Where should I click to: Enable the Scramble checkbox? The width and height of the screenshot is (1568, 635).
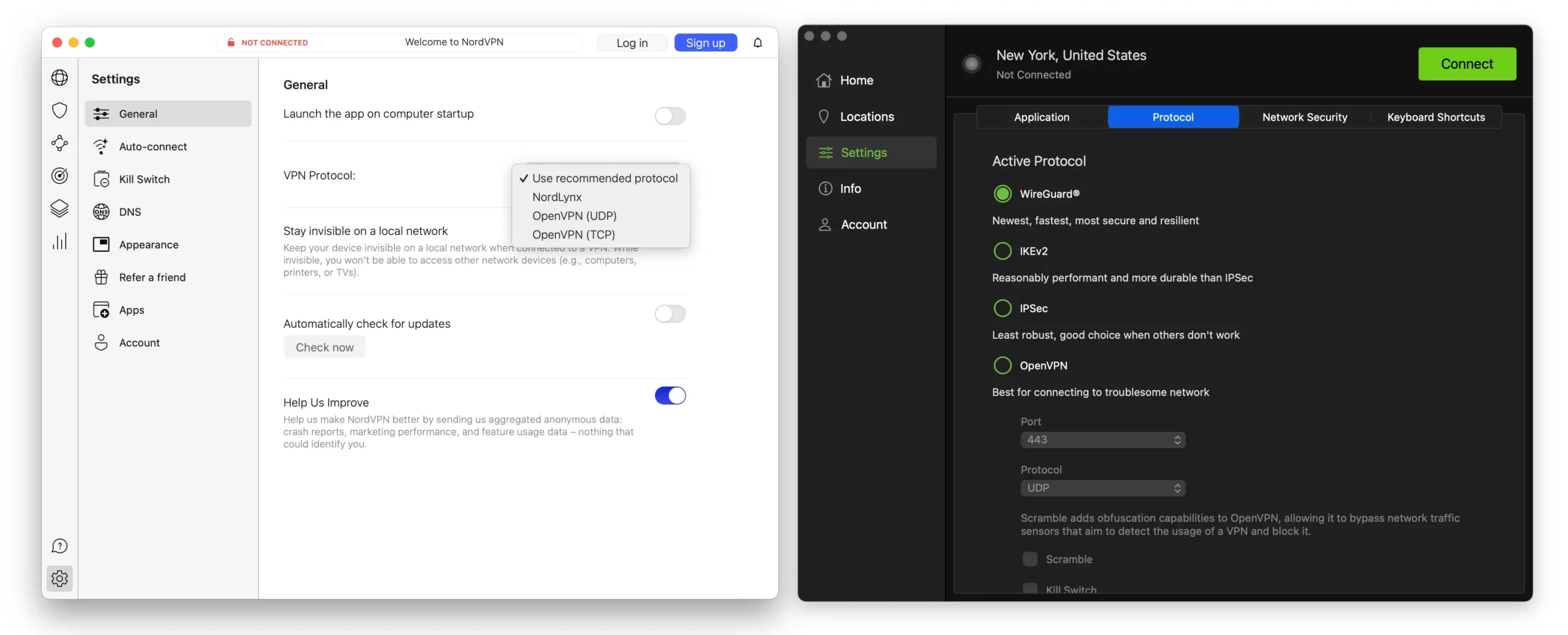[x=1030, y=559]
